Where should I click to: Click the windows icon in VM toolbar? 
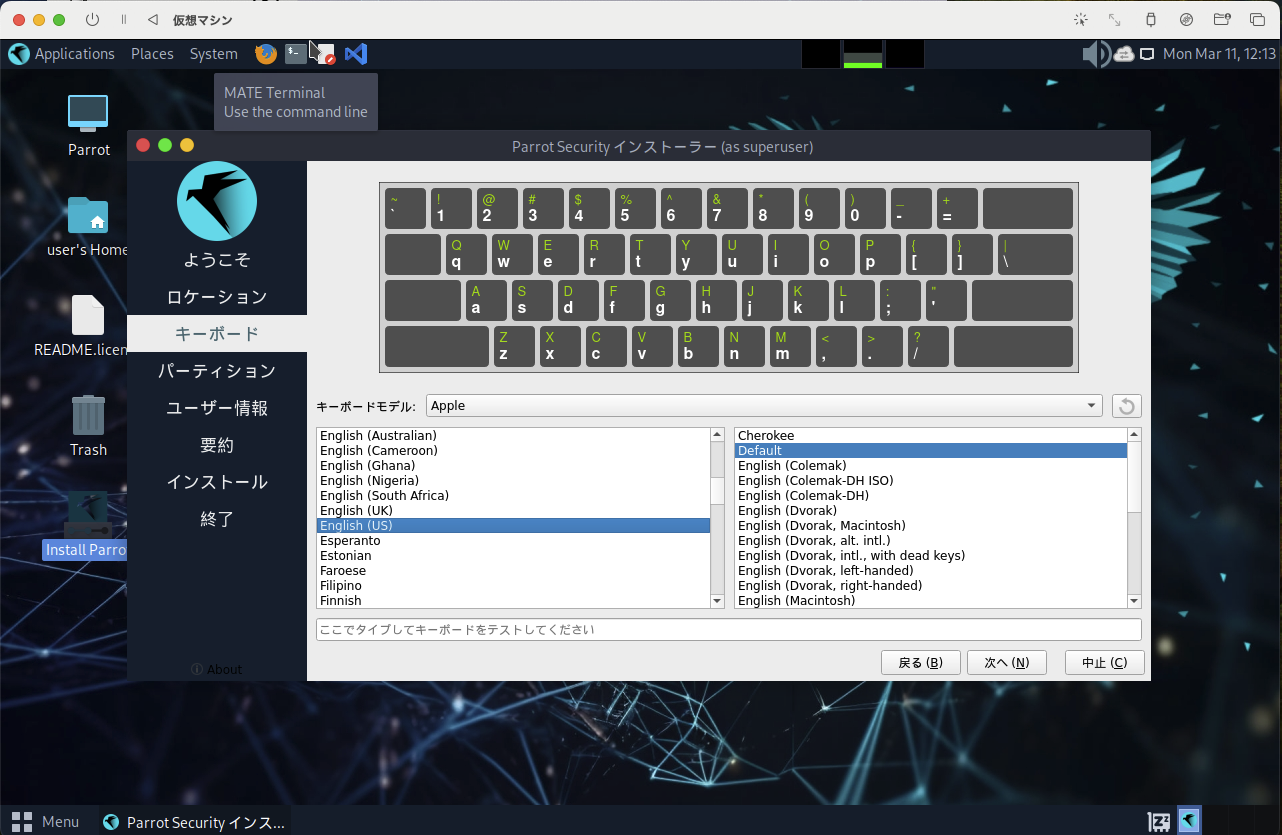(1257, 19)
